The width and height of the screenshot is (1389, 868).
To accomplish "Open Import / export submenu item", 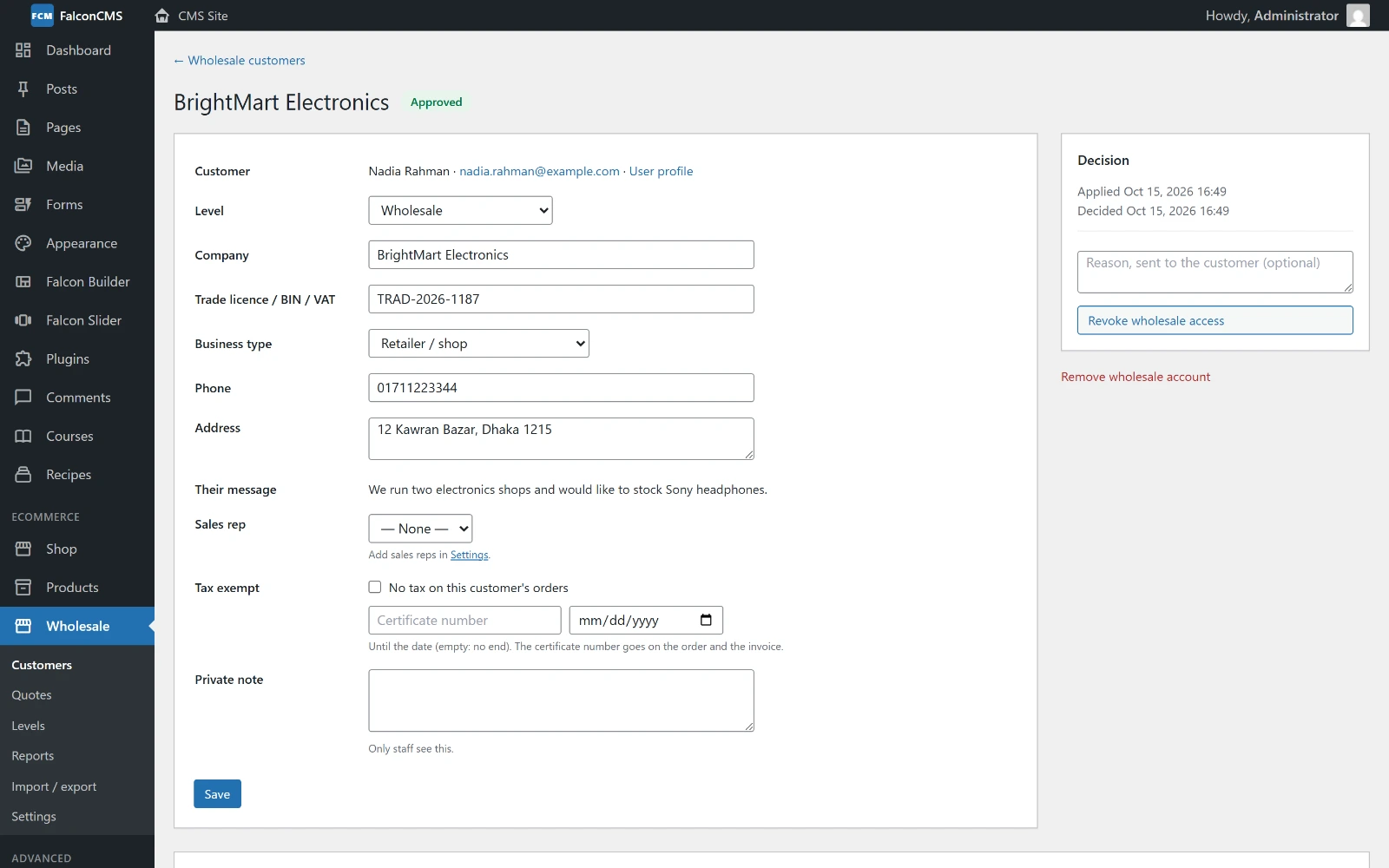I will point(54,786).
